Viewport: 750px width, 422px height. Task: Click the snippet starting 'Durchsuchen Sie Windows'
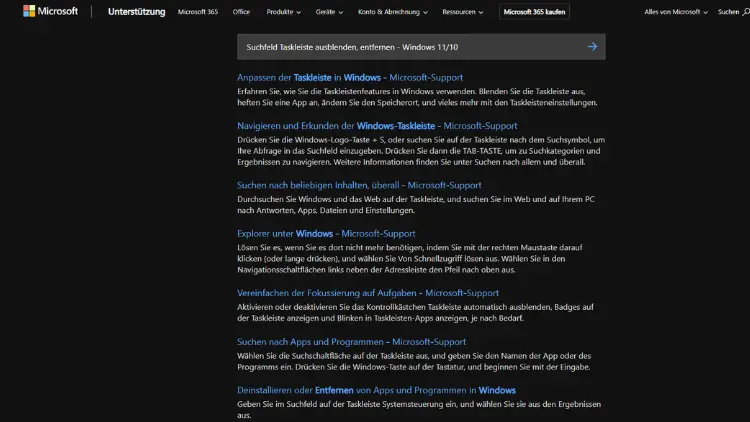coord(416,205)
